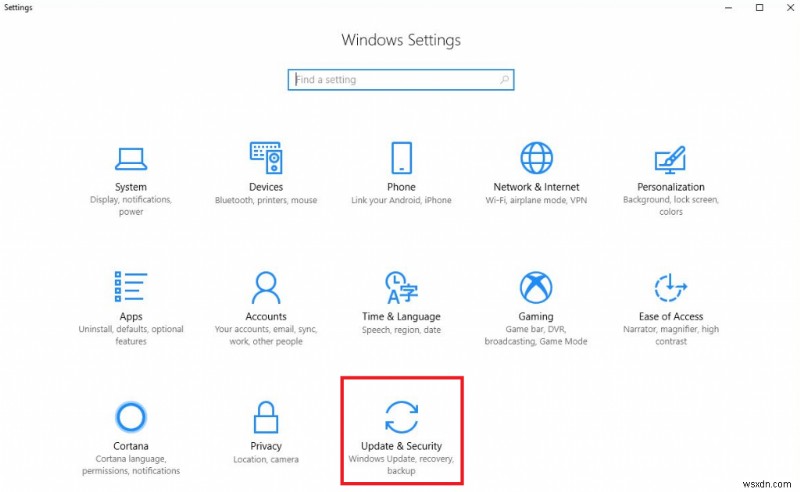Click the Windows Settings heading

coord(401,40)
